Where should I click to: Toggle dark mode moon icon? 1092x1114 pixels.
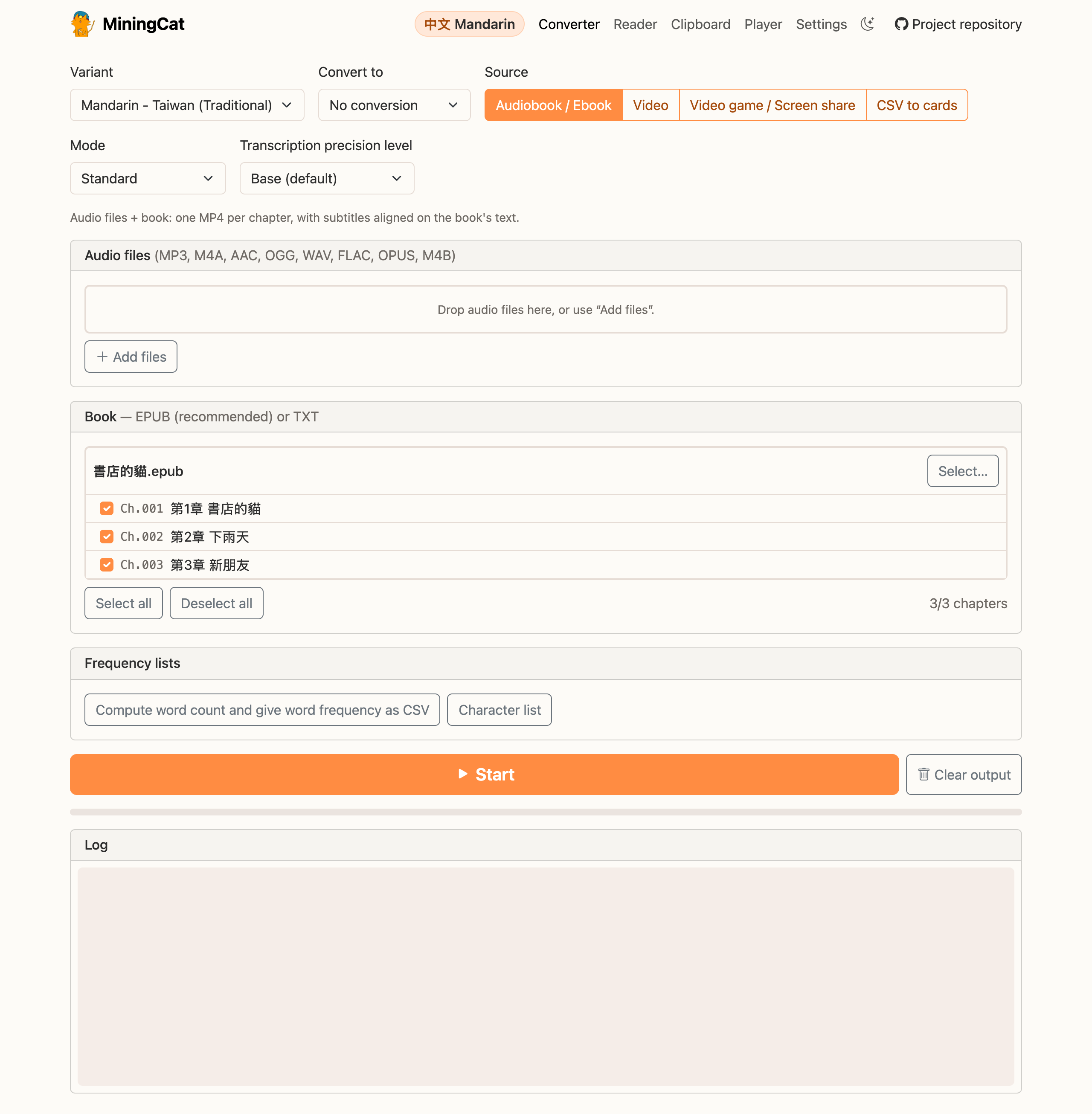[x=867, y=24]
